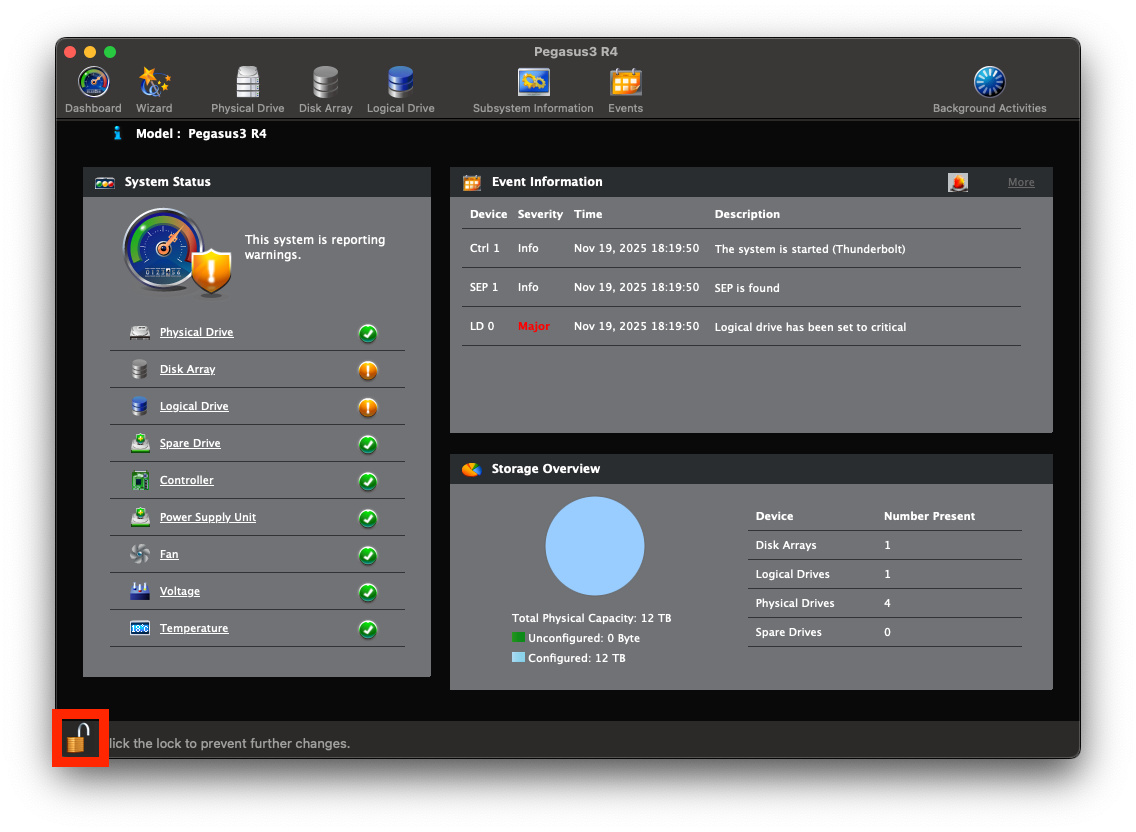Viewport: 1136px width, 832px height.
Task: Launch the Wizard from the toolbar
Action: coord(154,90)
